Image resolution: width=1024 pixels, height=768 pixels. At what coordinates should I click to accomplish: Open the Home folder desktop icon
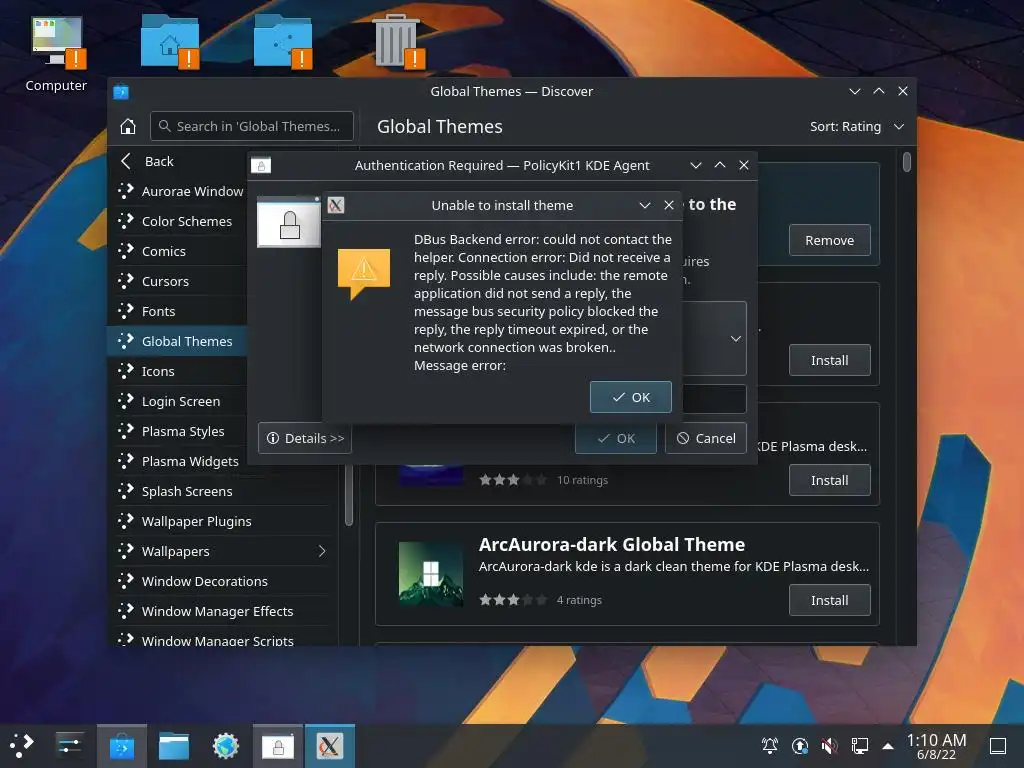pos(170,42)
